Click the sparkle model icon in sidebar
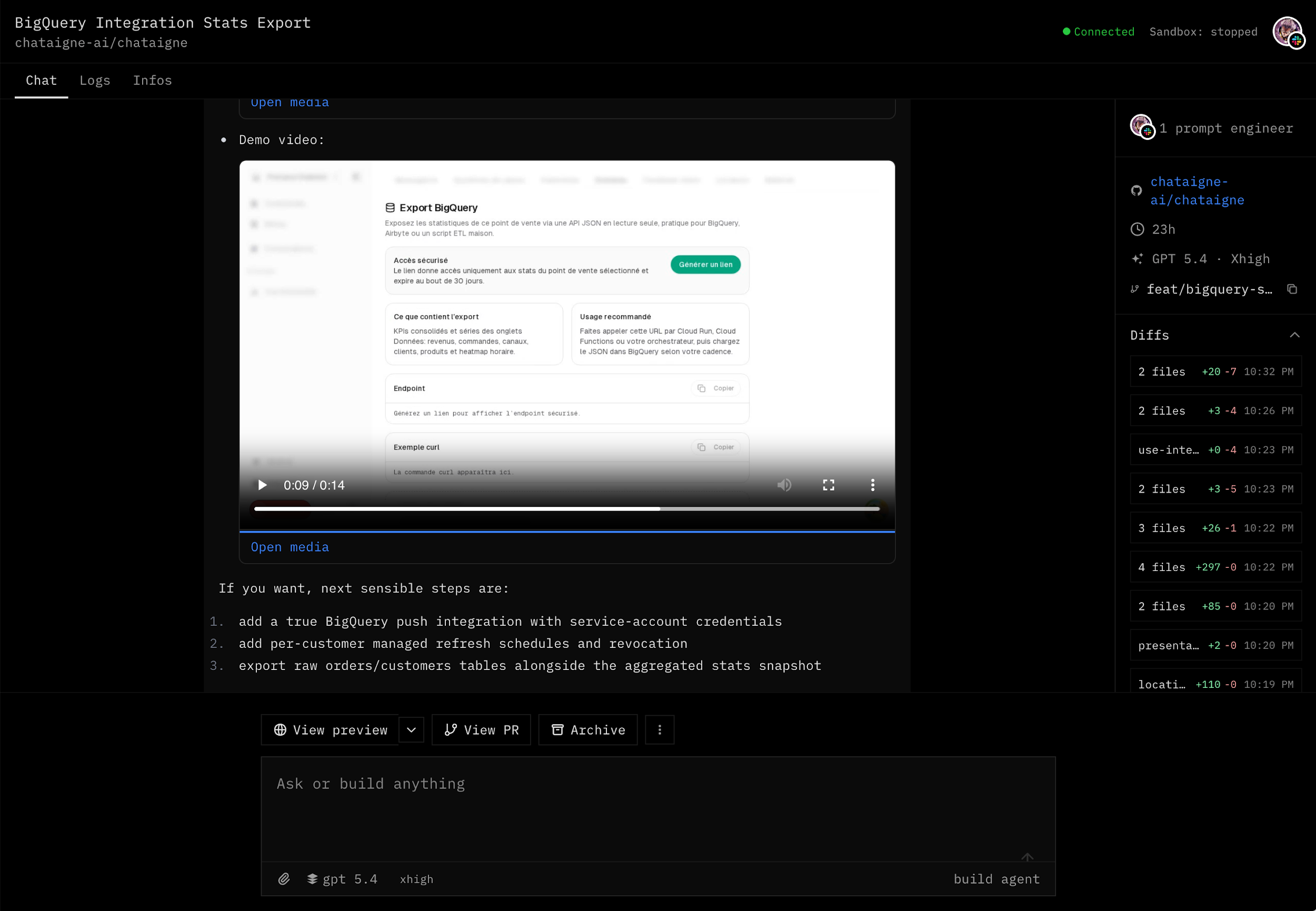The image size is (1316, 911). point(1138,259)
